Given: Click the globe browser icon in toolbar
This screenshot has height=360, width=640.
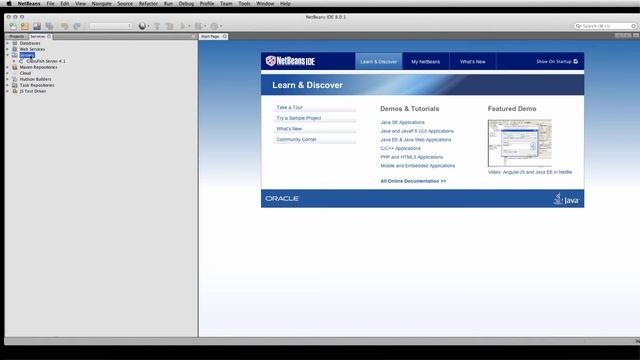Looking at the screenshot, I should point(142,26).
